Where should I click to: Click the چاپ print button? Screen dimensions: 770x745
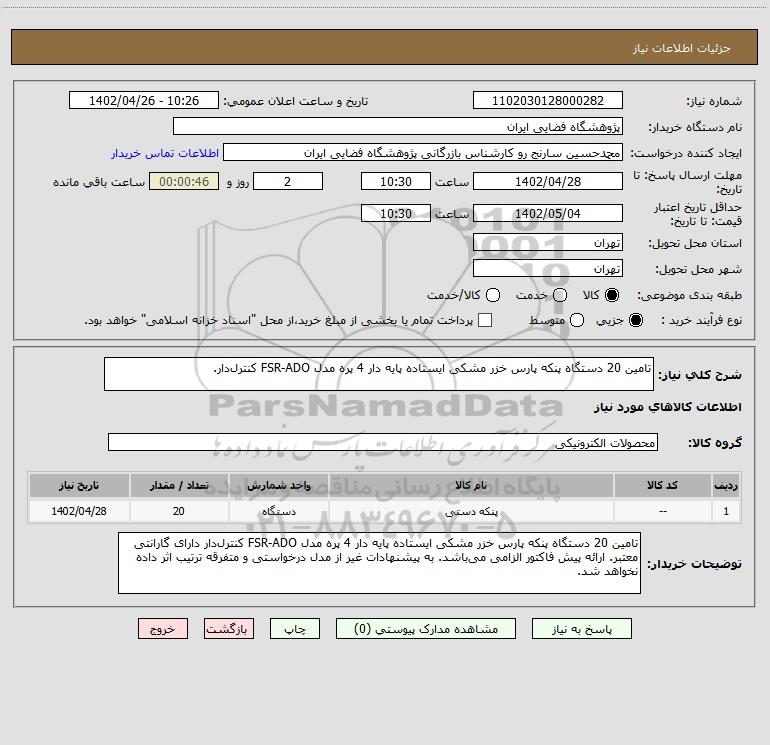295,629
